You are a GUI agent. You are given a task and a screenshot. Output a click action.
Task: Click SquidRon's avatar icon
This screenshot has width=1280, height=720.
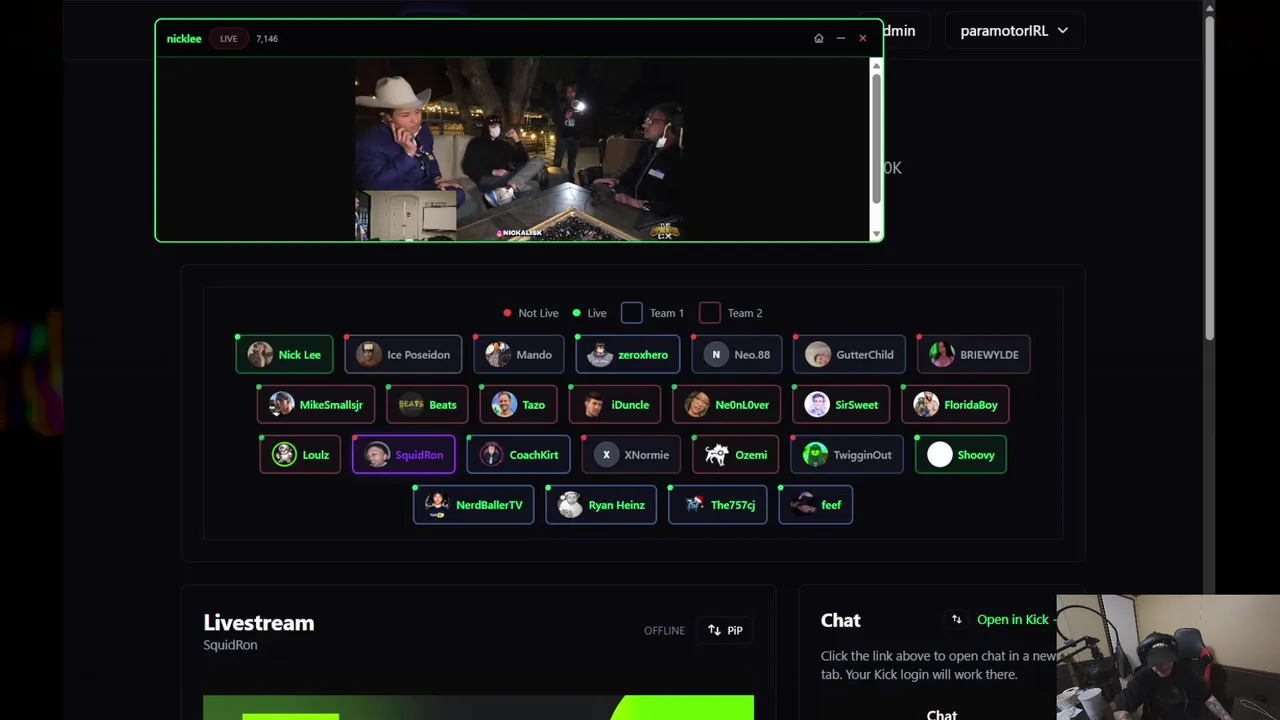pos(377,455)
